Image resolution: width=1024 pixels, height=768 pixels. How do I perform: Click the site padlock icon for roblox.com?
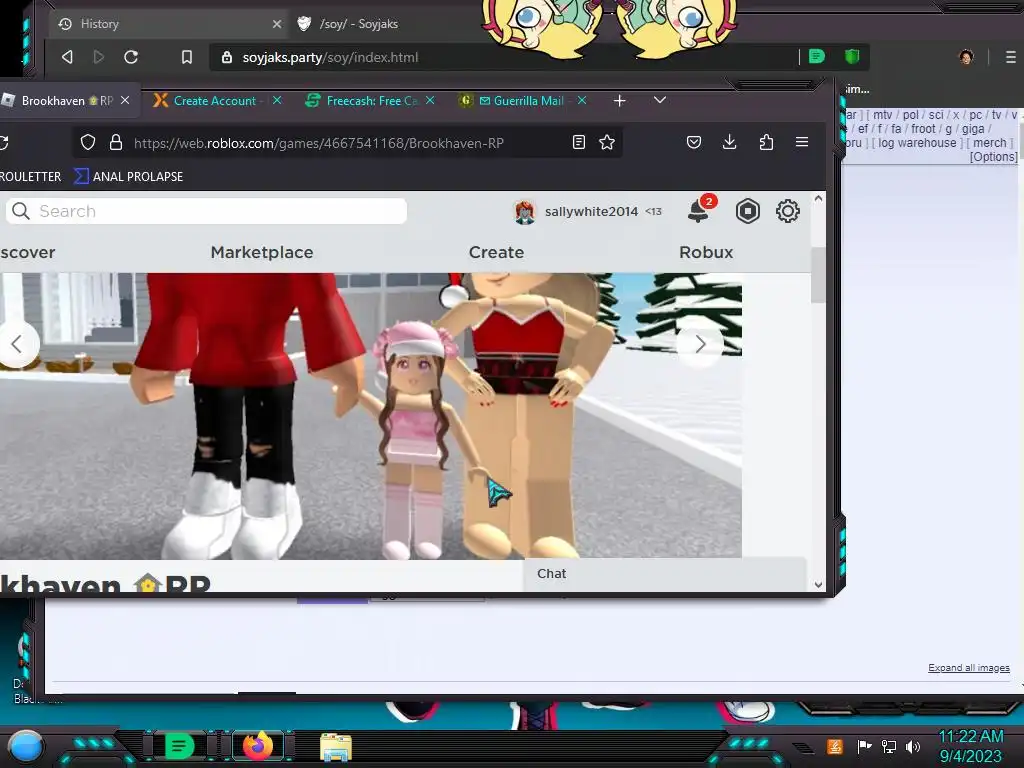click(x=116, y=142)
